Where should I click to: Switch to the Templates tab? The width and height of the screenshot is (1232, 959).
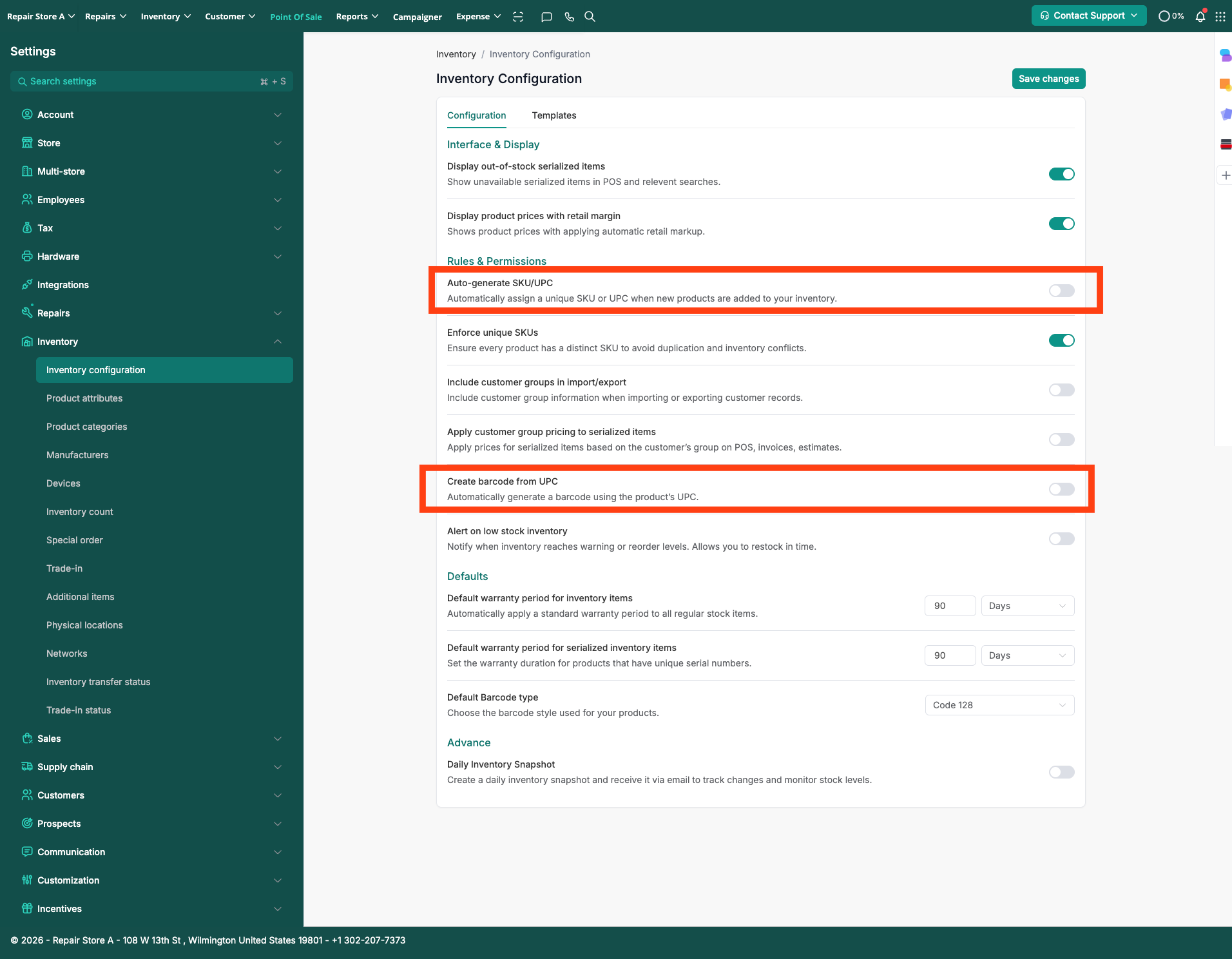click(x=553, y=115)
